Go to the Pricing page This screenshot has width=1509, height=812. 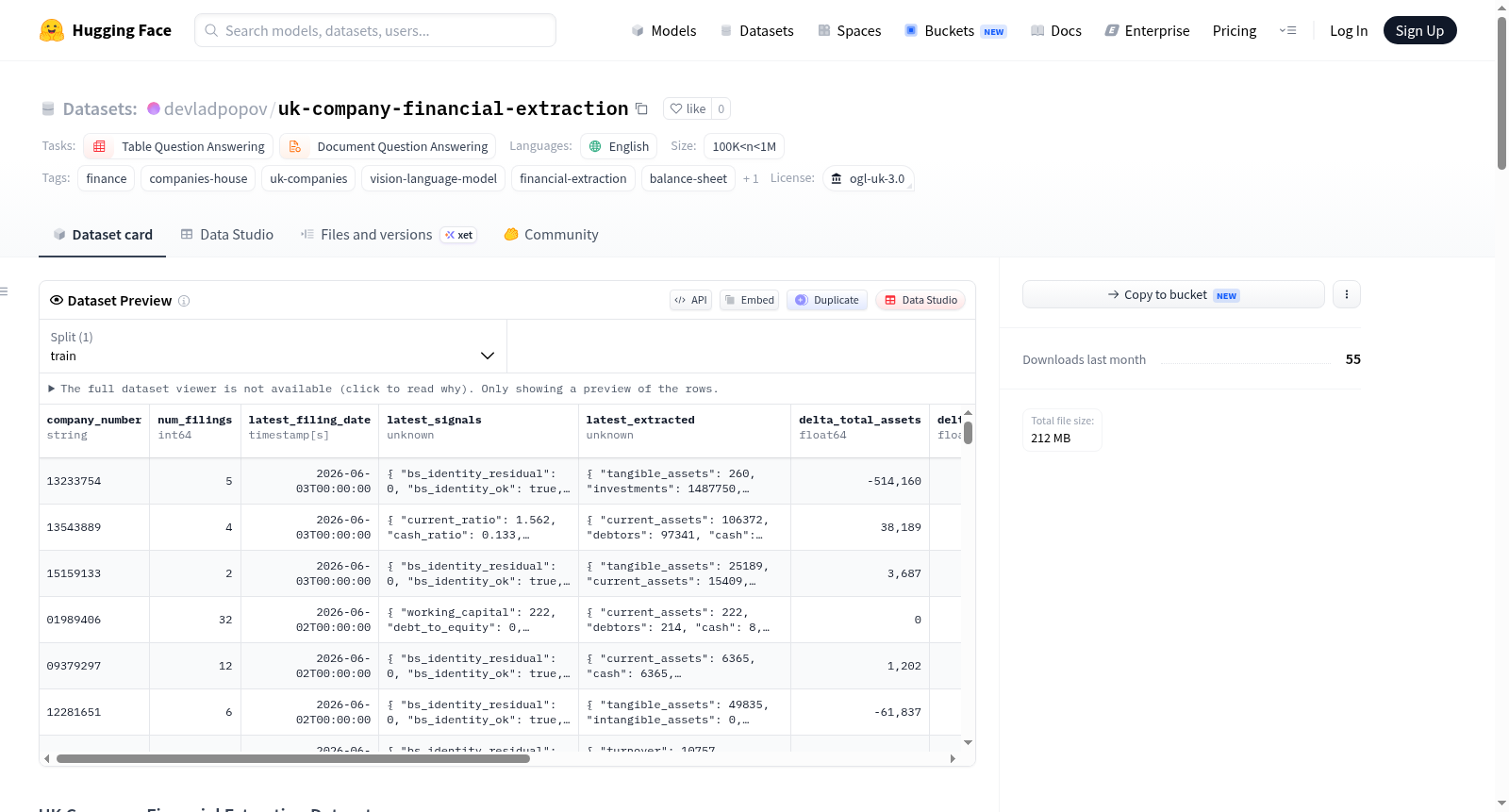(1235, 31)
